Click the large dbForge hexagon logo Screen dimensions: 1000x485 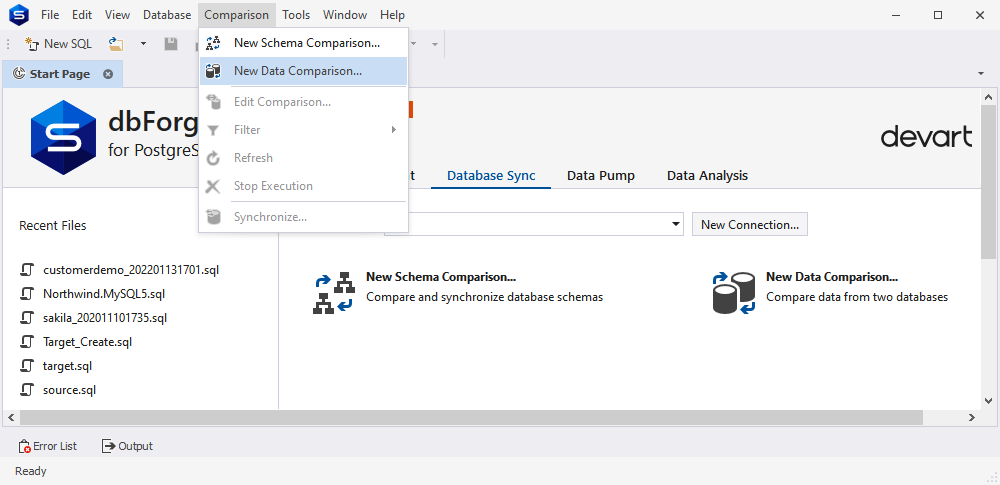tap(63, 137)
